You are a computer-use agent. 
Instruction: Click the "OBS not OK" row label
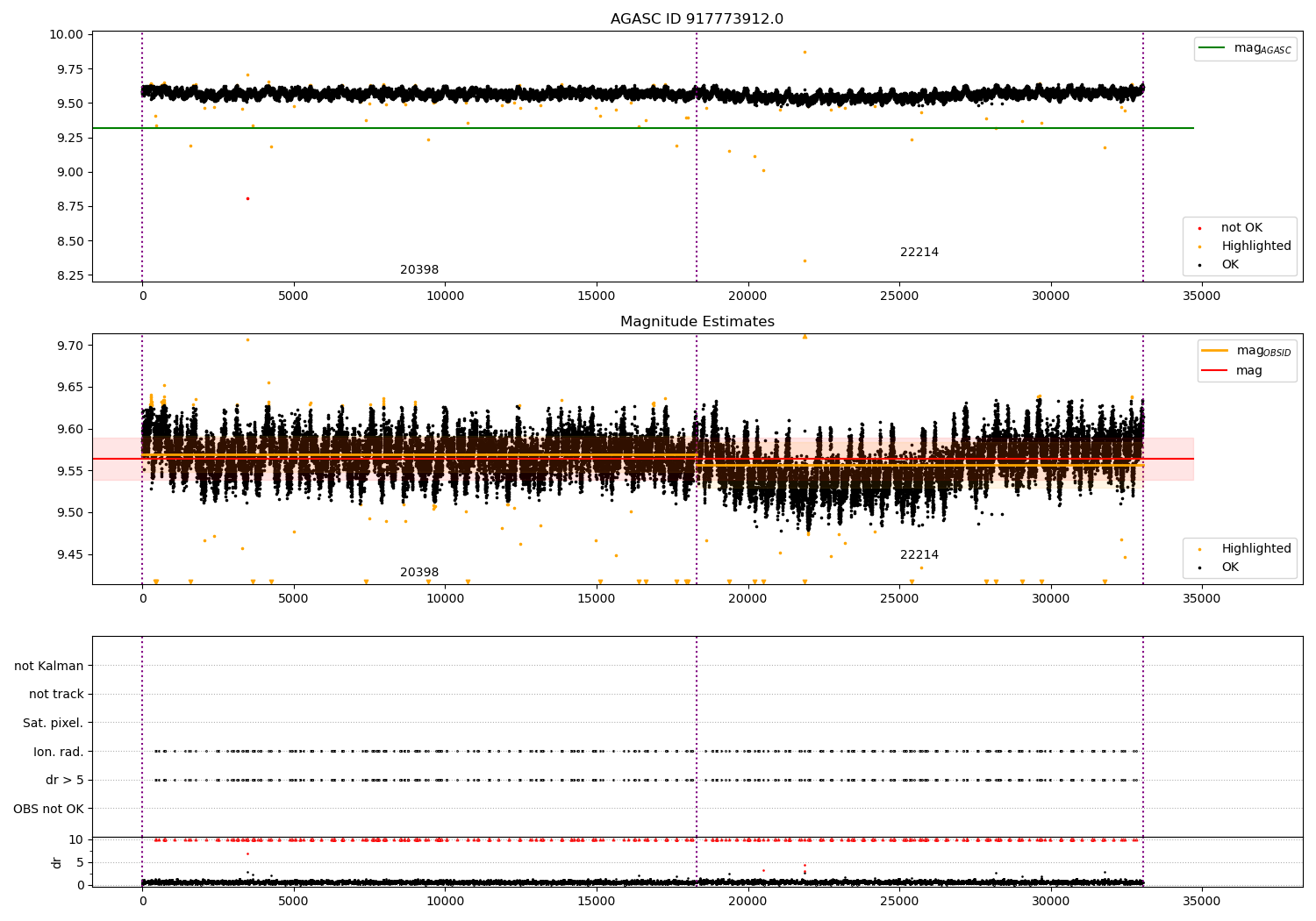(49, 810)
